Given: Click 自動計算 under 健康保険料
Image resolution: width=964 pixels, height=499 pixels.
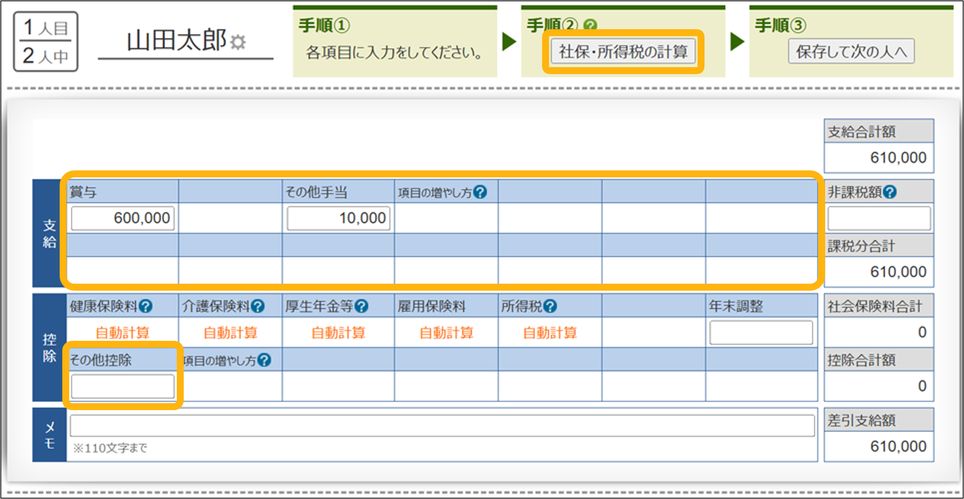Looking at the screenshot, I should (122, 333).
